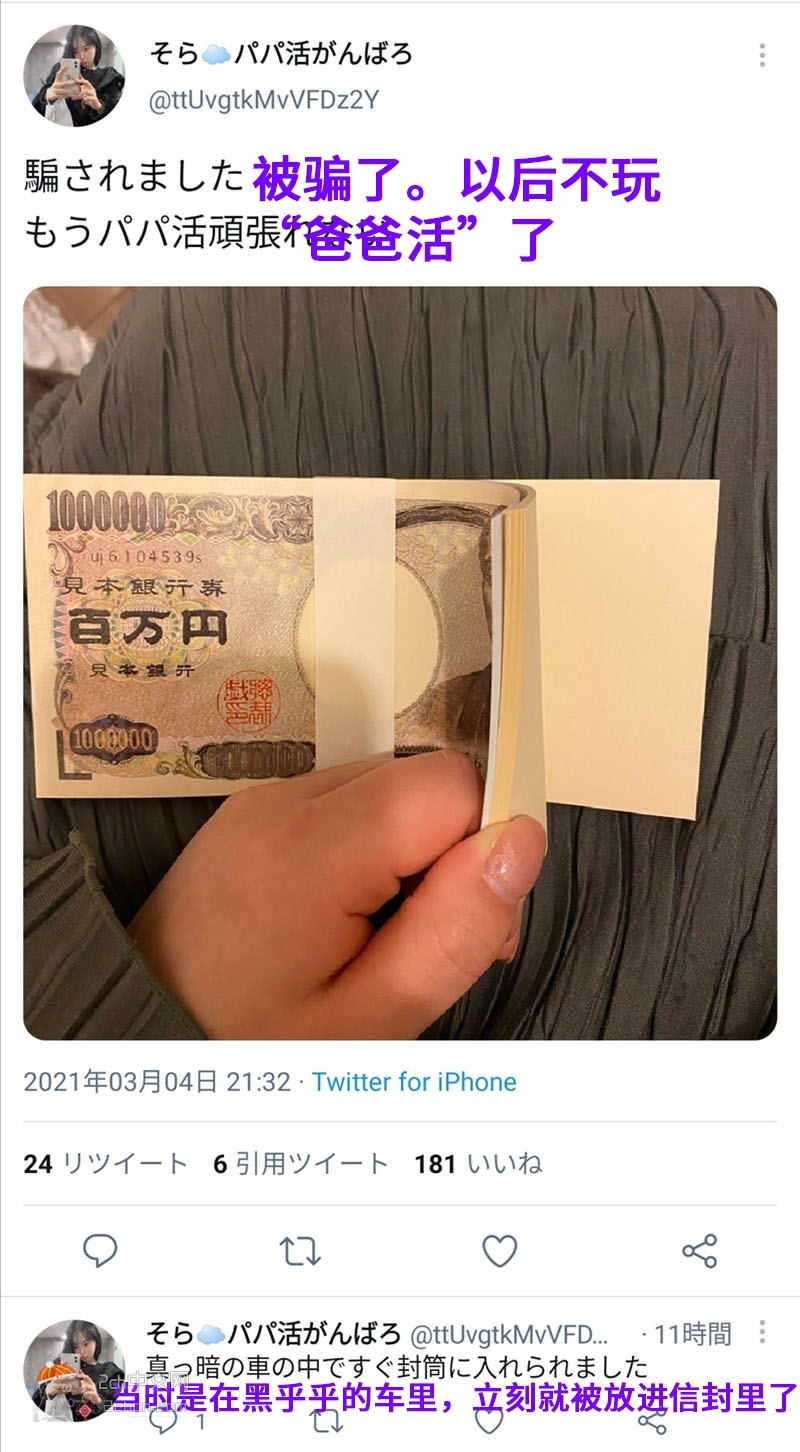Share the main tweet
This screenshot has height=1452, width=800.
(x=699, y=1251)
